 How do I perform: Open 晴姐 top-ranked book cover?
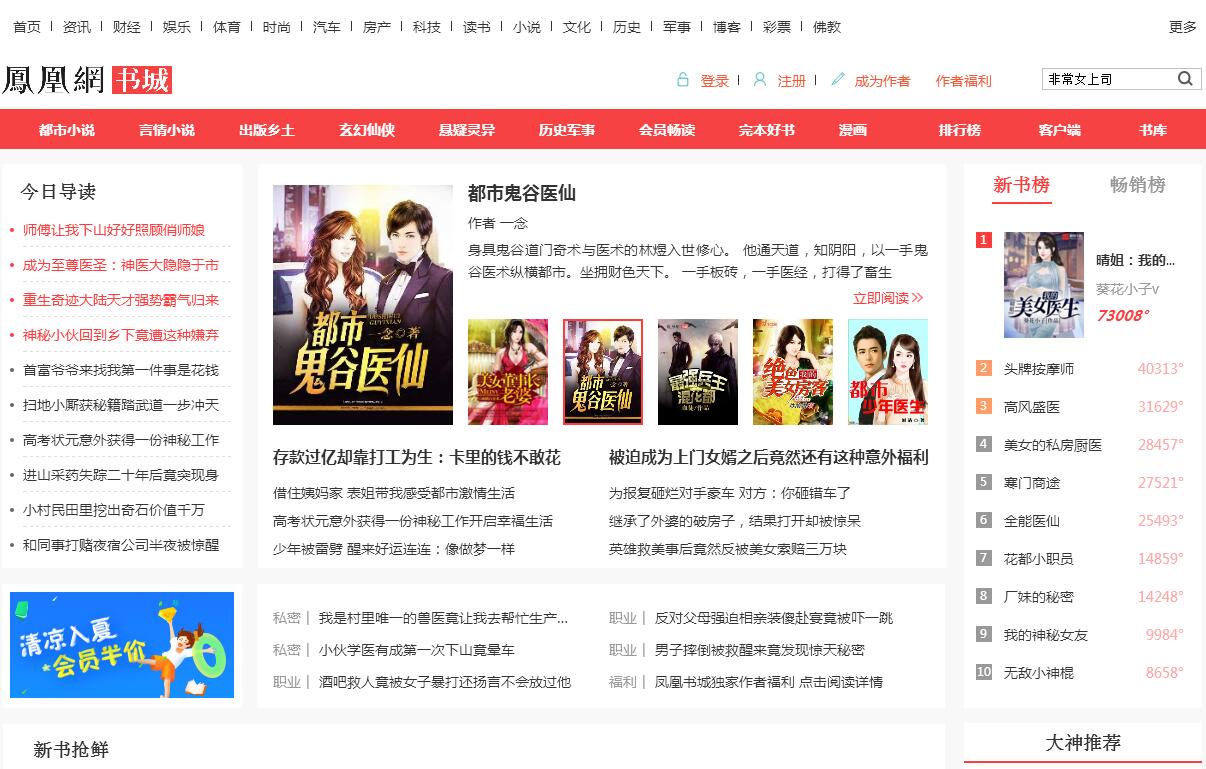pos(1043,285)
